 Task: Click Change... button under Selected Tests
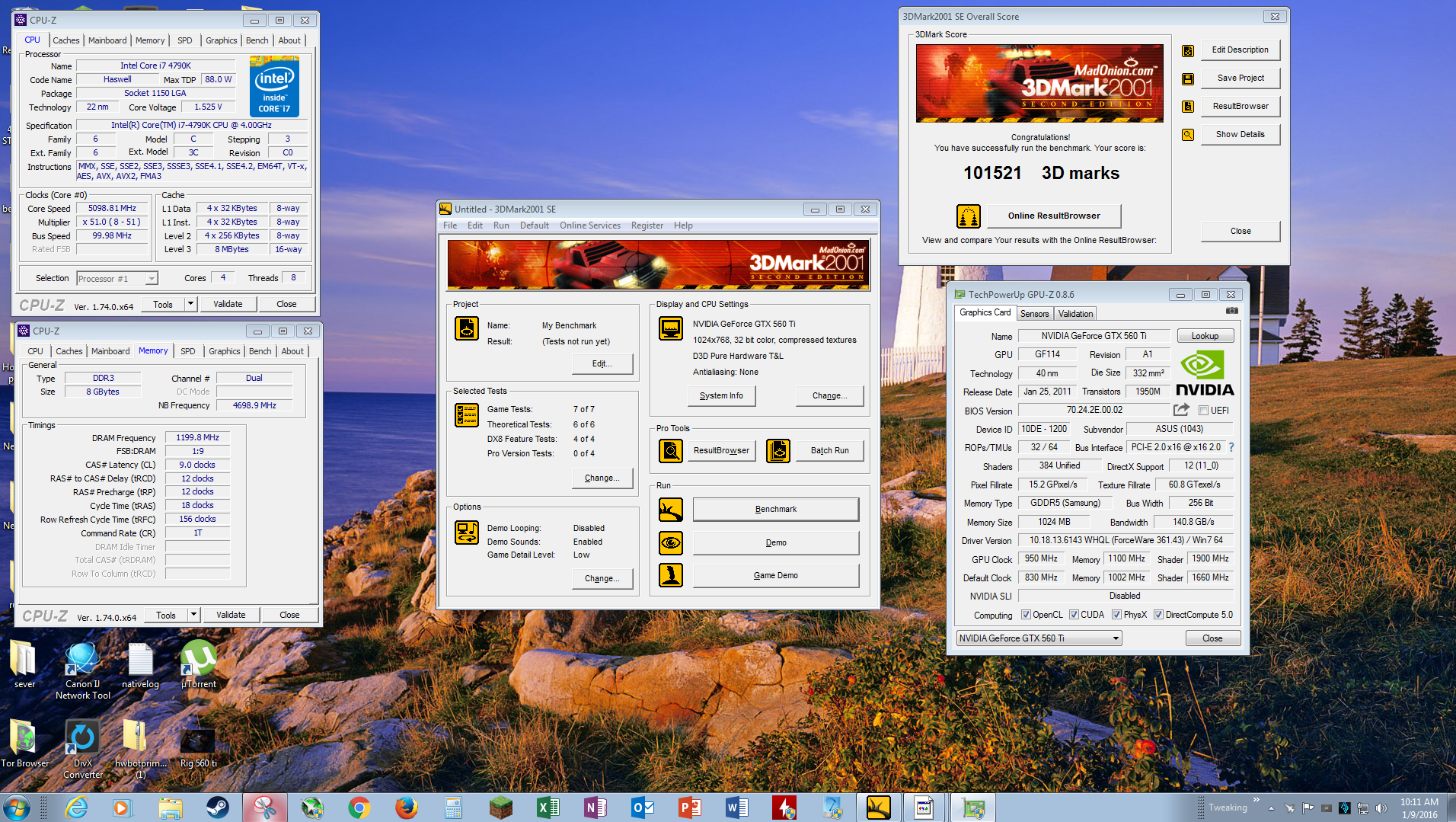coord(602,478)
